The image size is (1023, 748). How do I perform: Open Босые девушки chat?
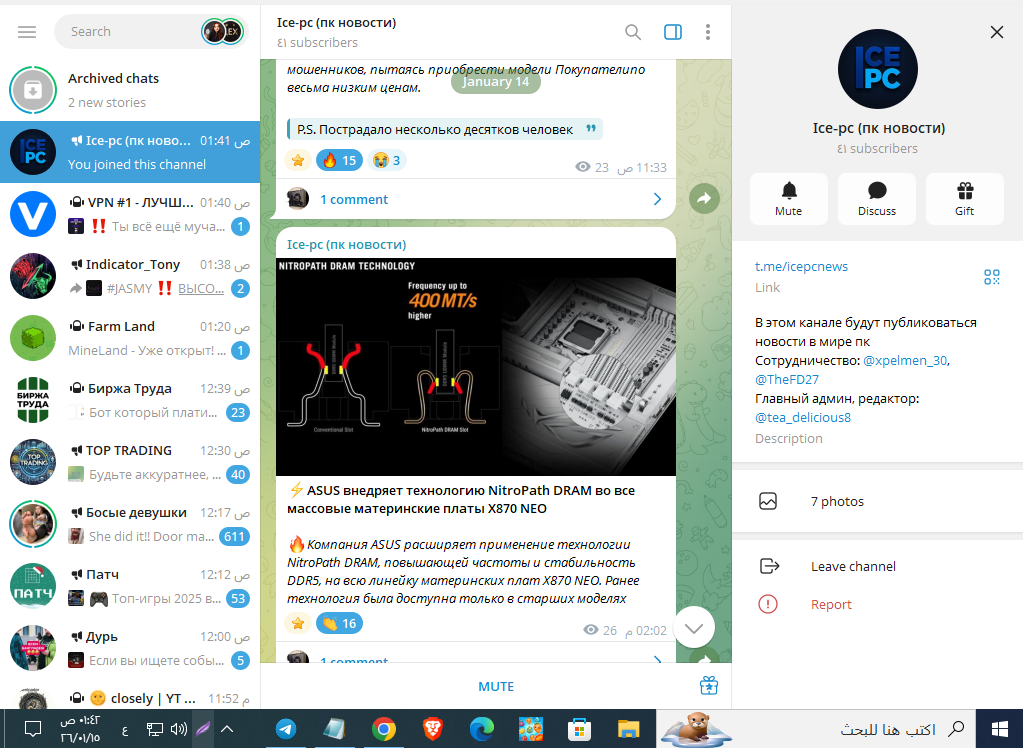130,524
